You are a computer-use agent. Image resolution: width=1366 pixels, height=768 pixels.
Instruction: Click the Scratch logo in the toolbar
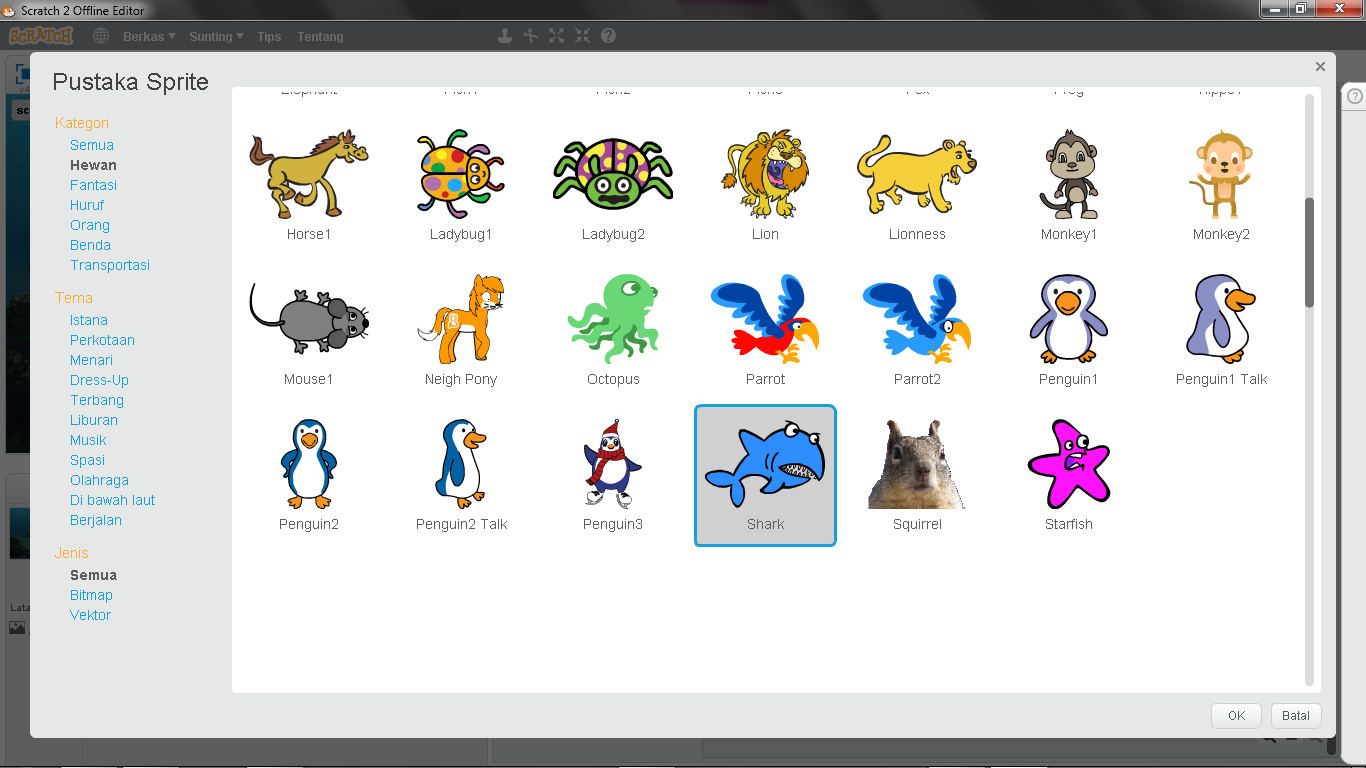tap(40, 35)
